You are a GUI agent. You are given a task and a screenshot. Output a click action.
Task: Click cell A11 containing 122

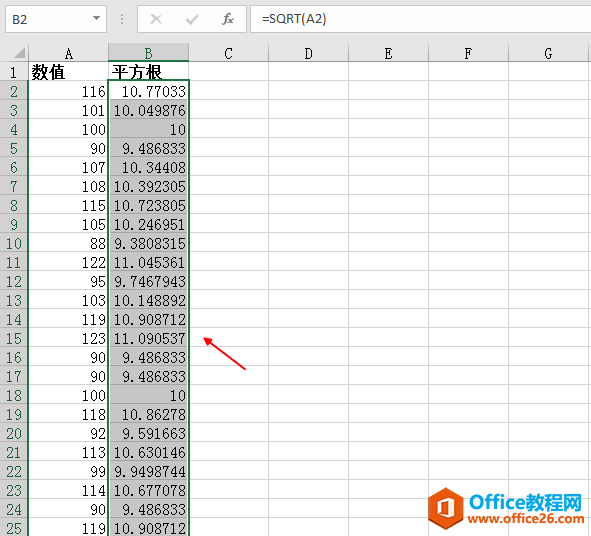(68, 262)
